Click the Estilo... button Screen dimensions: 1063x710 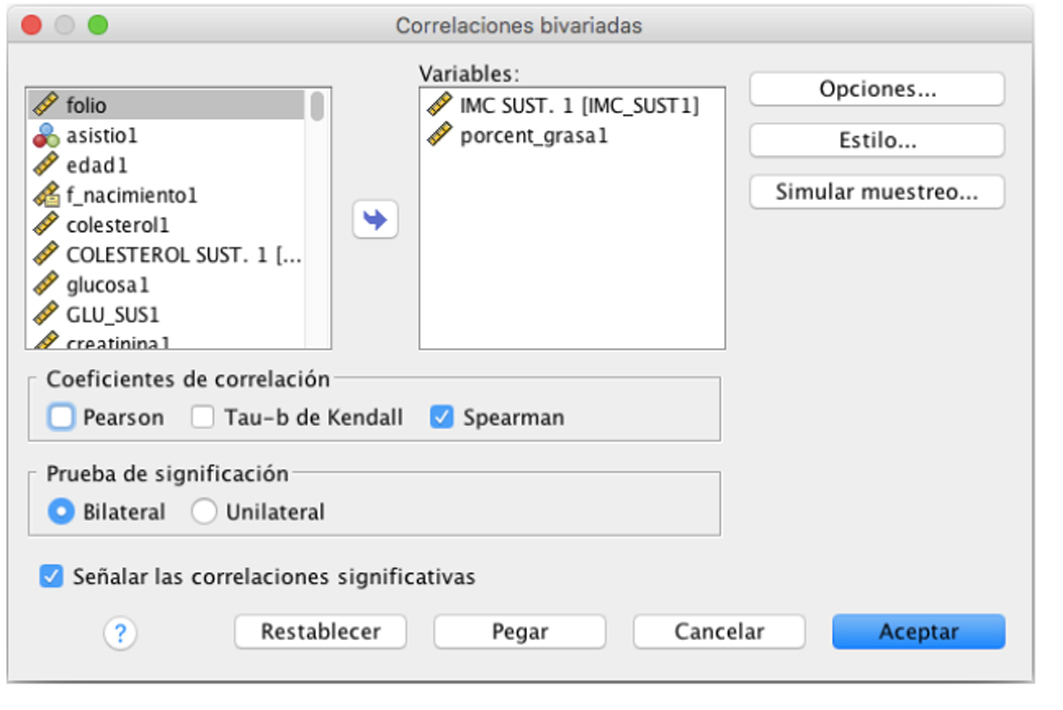[876, 141]
